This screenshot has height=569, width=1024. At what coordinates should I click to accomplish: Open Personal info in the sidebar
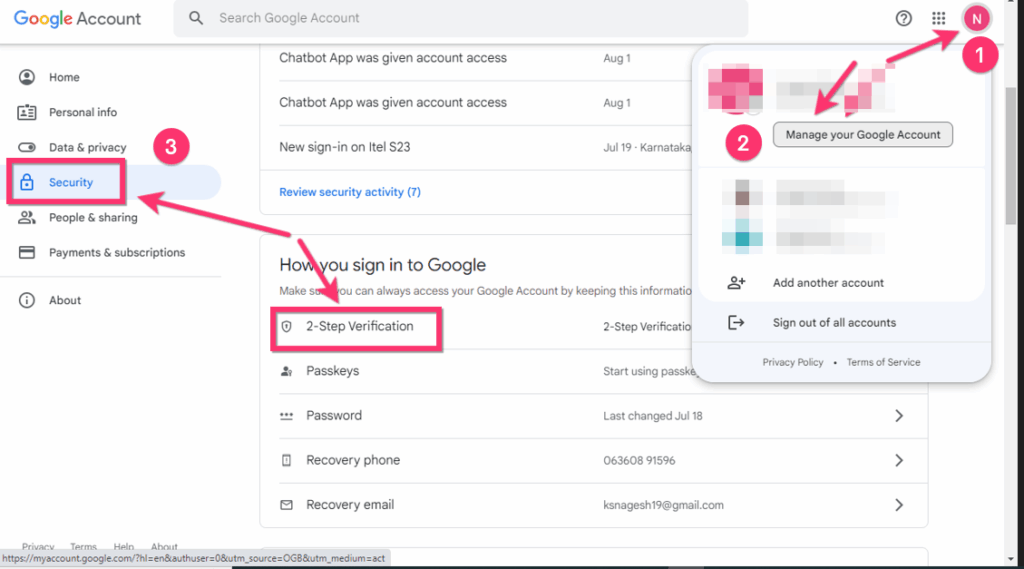(82, 112)
